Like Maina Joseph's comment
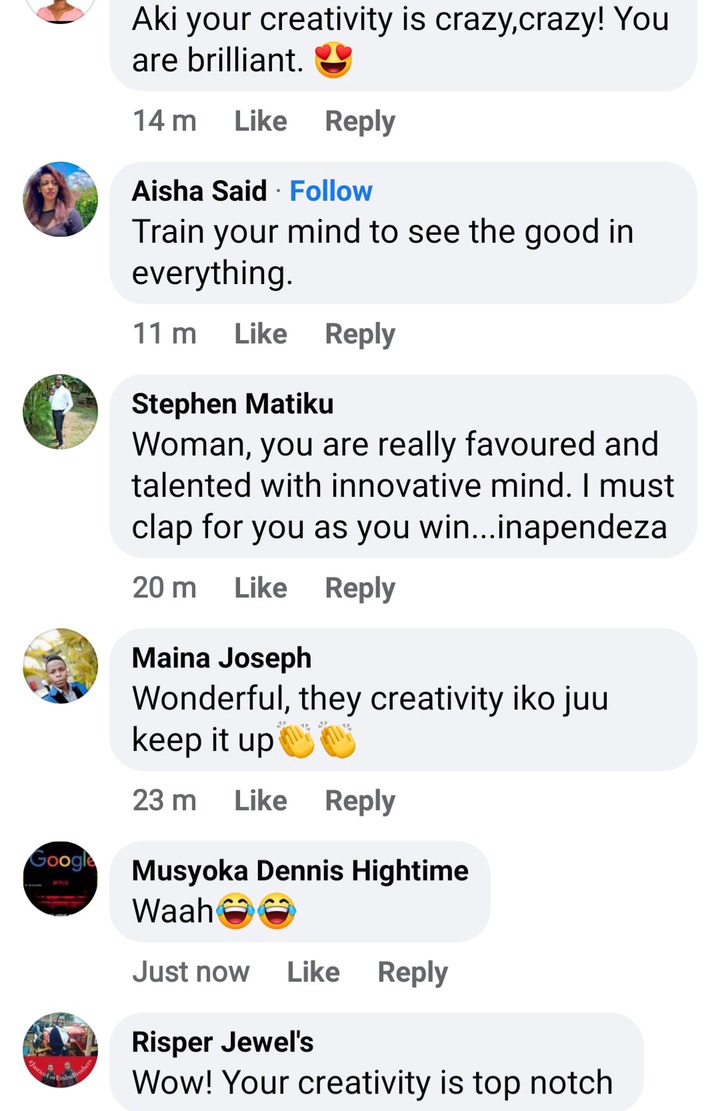The height and width of the screenshot is (1111, 720). pos(261,801)
